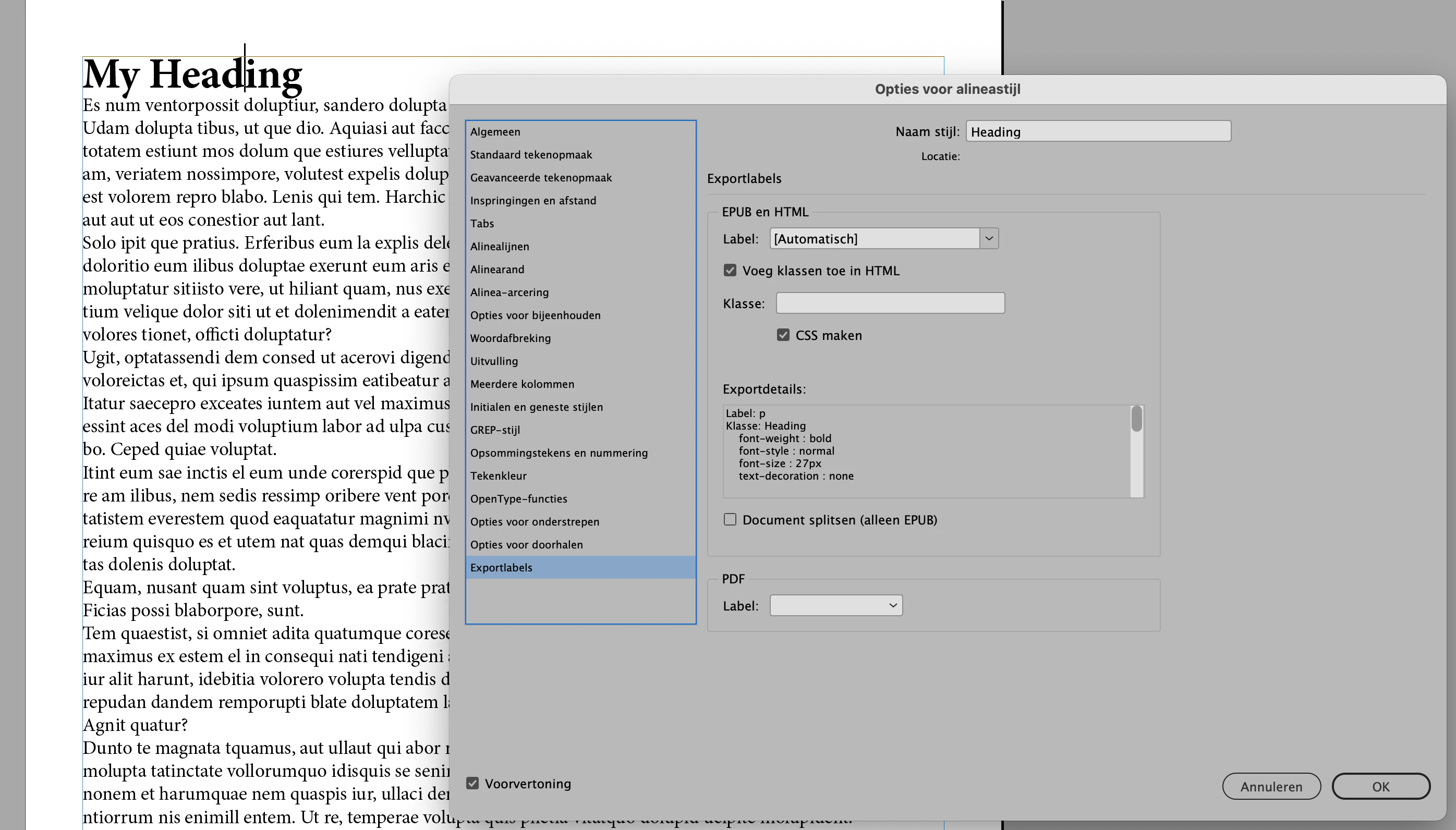Toggle 'Voeg klassen toe in HTML' checkbox
1456x830 pixels.
[x=730, y=270]
